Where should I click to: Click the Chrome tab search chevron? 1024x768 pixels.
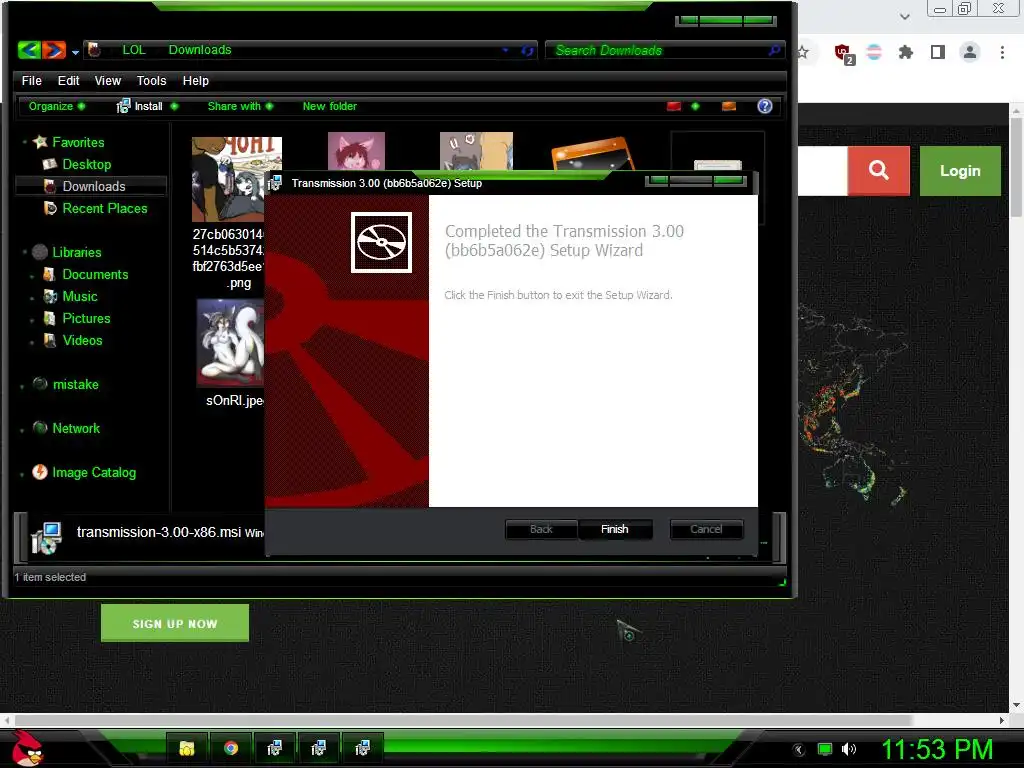pyautogui.click(x=904, y=16)
